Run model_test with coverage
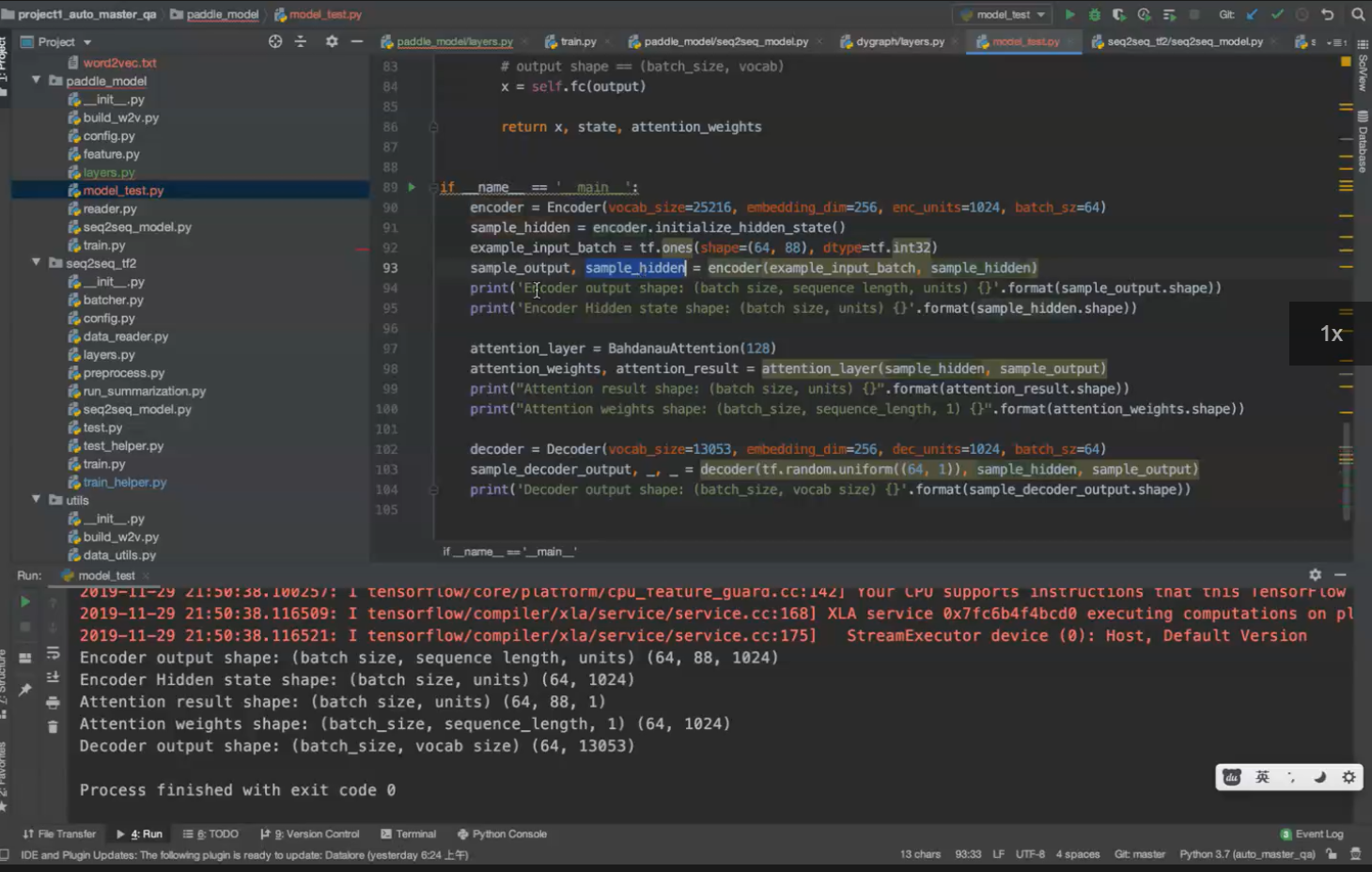 pos(1118,14)
